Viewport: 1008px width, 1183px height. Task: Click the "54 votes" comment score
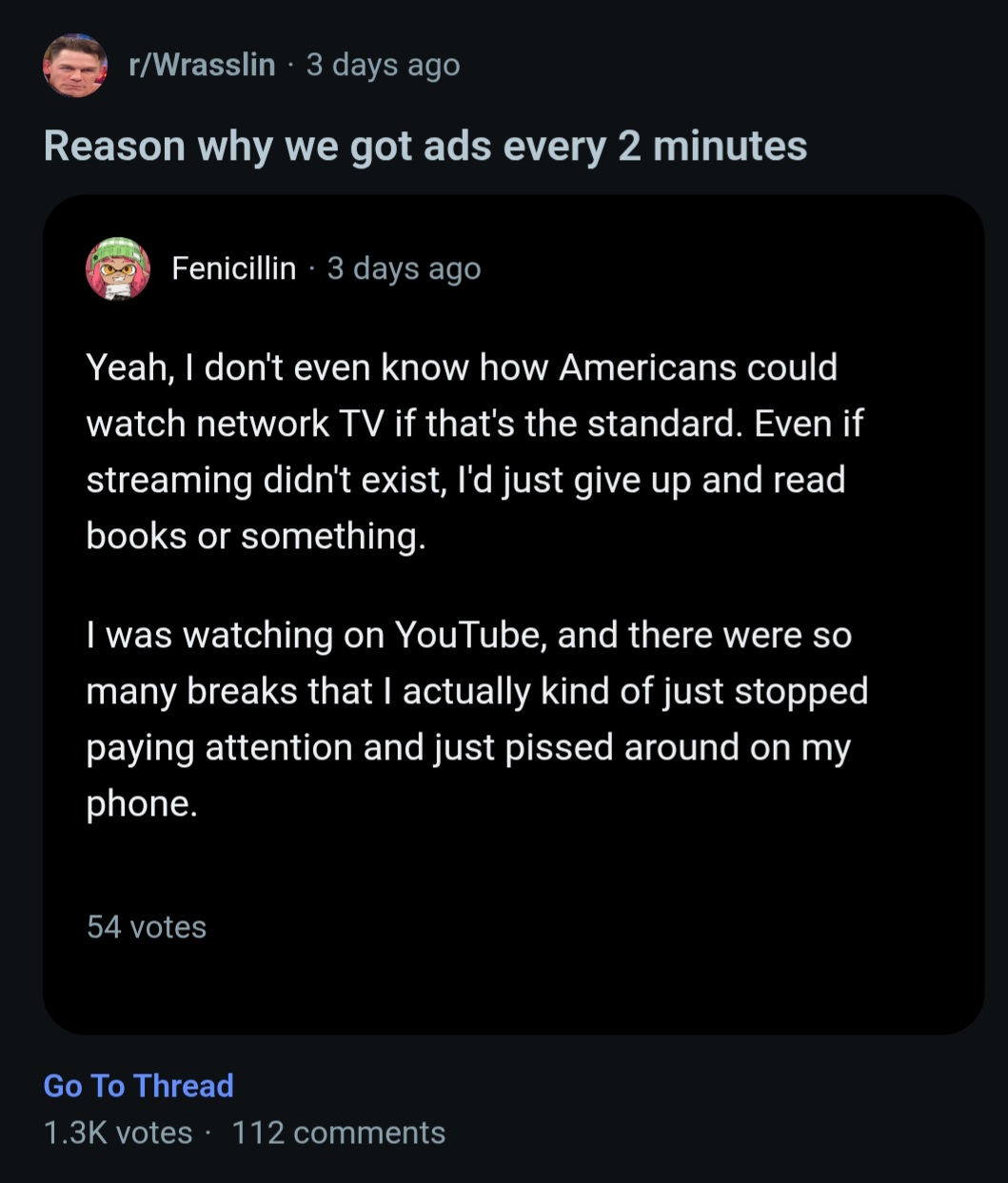coord(147,927)
